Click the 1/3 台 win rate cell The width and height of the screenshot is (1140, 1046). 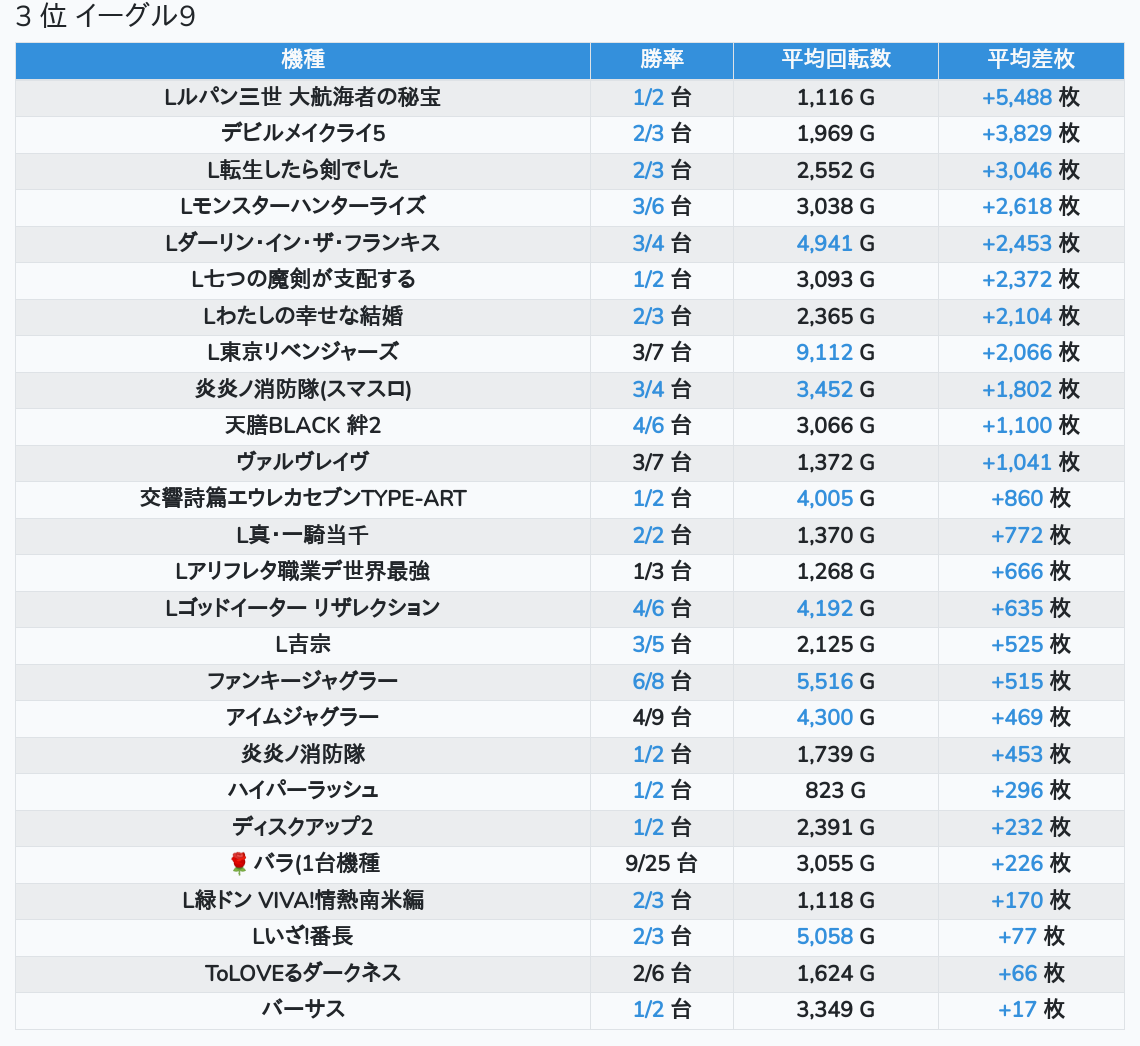point(662,571)
